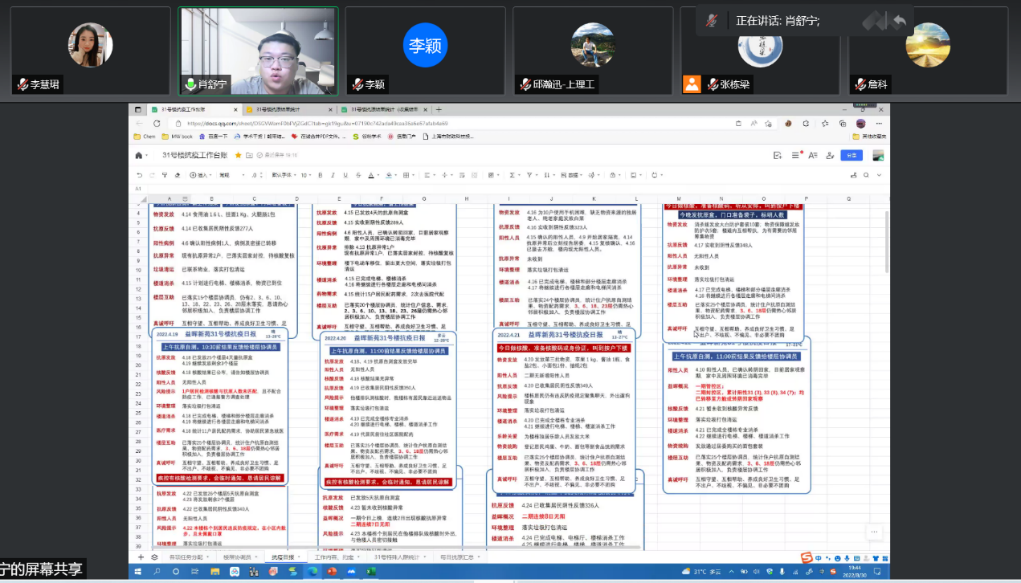The image size is (1021, 583).
Task: Toggle italic formatting I
Action: click(x=333, y=175)
